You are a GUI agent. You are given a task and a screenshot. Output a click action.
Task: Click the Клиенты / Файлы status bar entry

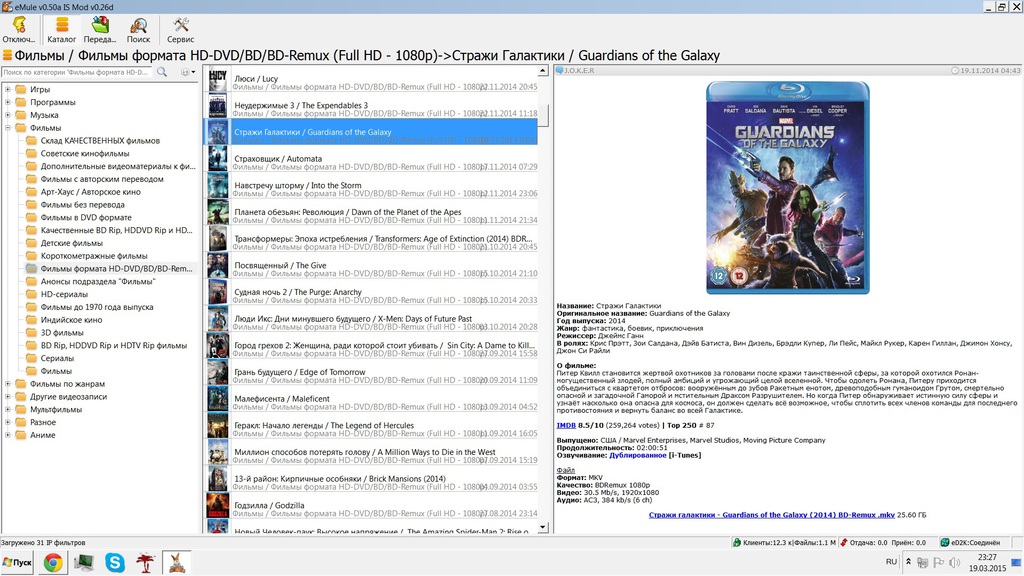784,543
